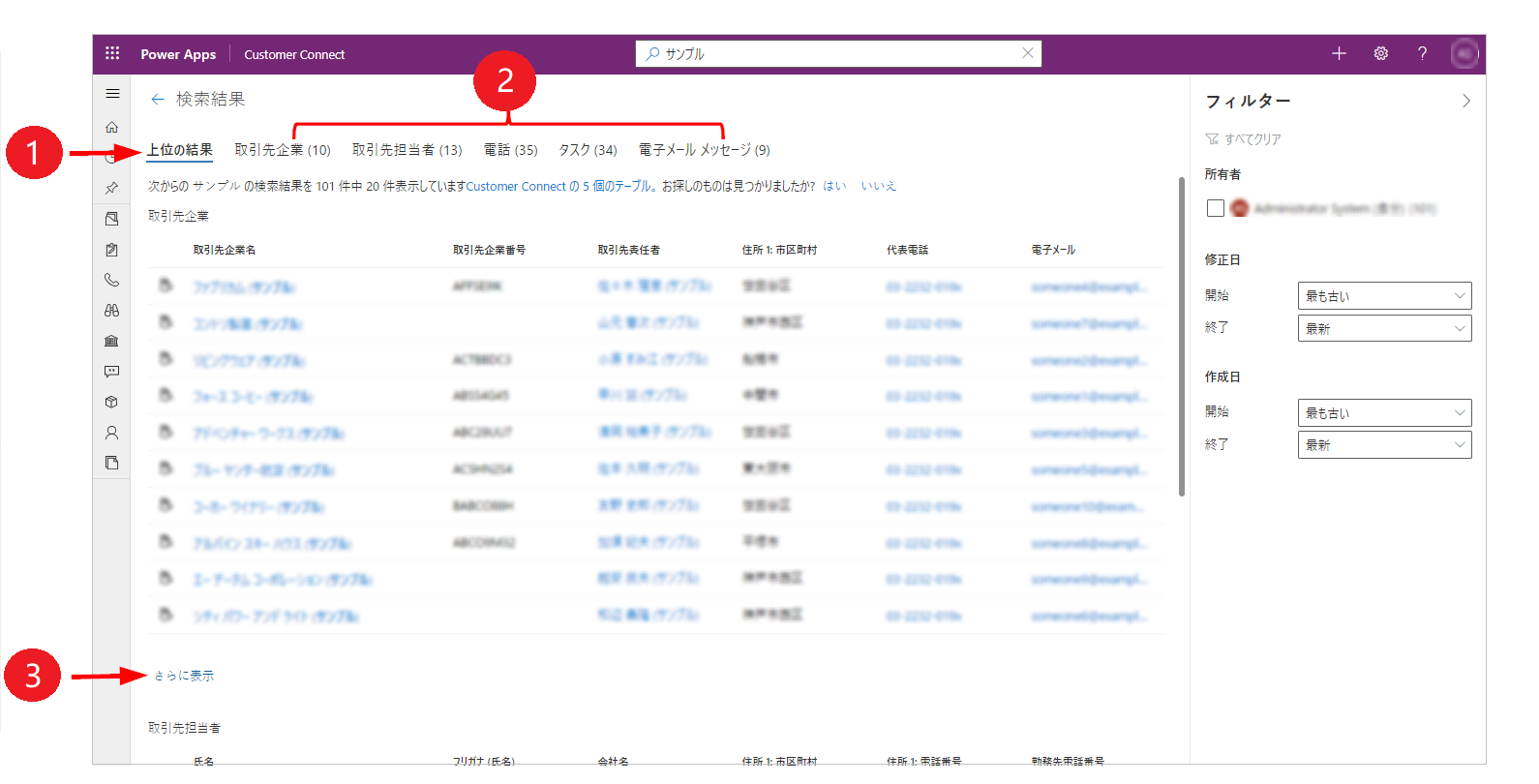Switch to 取引先企業 (10) tab
1539x784 pixels.
tap(283, 150)
